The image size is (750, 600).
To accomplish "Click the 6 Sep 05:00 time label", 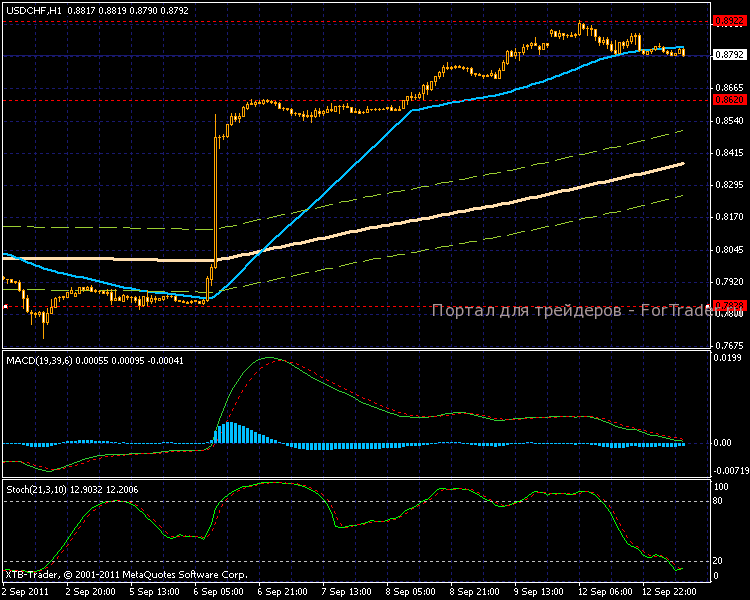I will click(x=219, y=592).
